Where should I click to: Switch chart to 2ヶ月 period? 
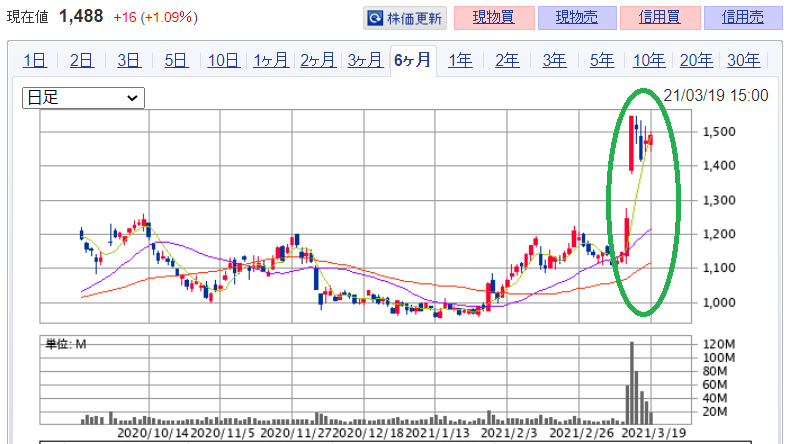click(x=318, y=60)
